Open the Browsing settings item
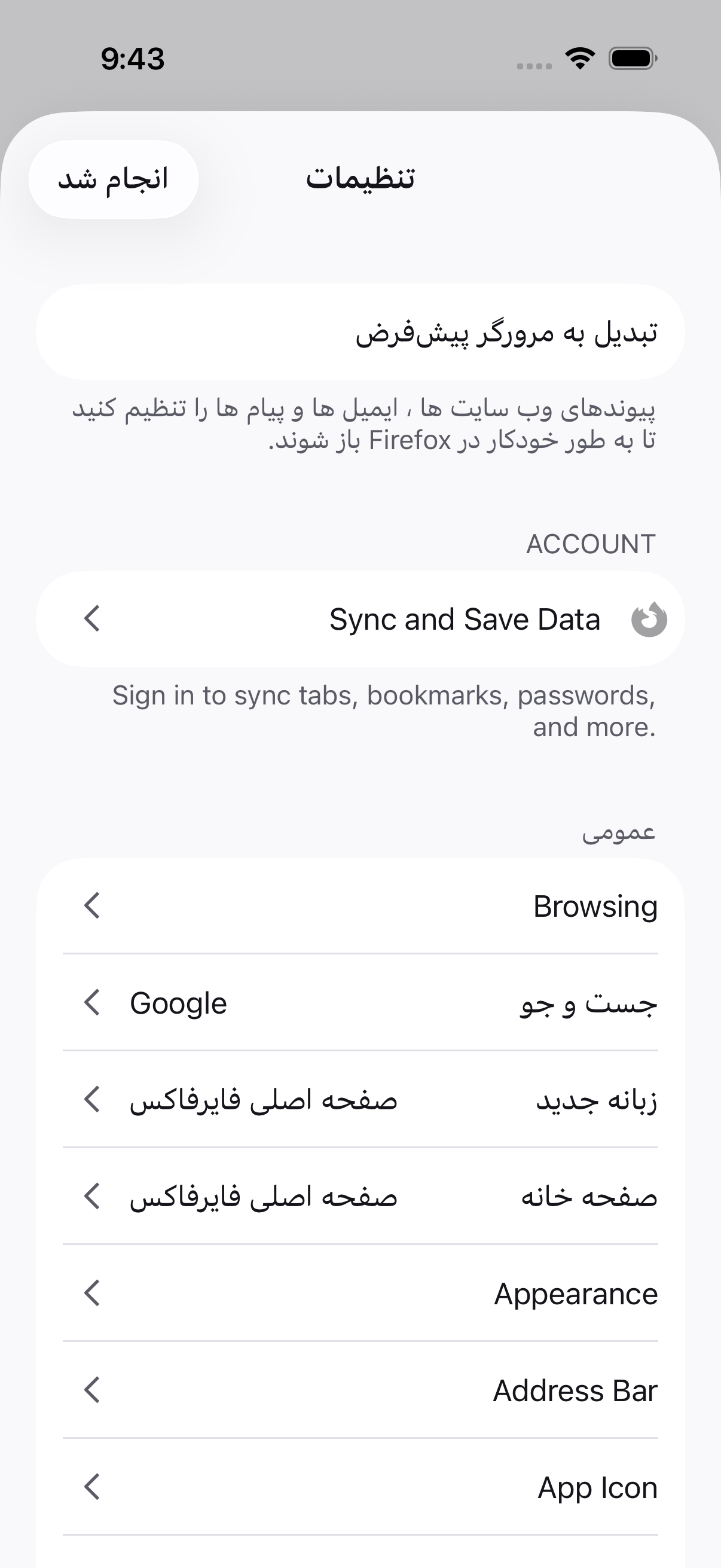721x1568 pixels. 360,906
